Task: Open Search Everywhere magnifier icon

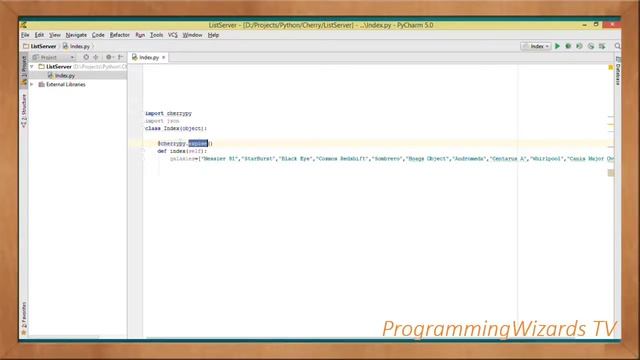Action: [x=618, y=46]
